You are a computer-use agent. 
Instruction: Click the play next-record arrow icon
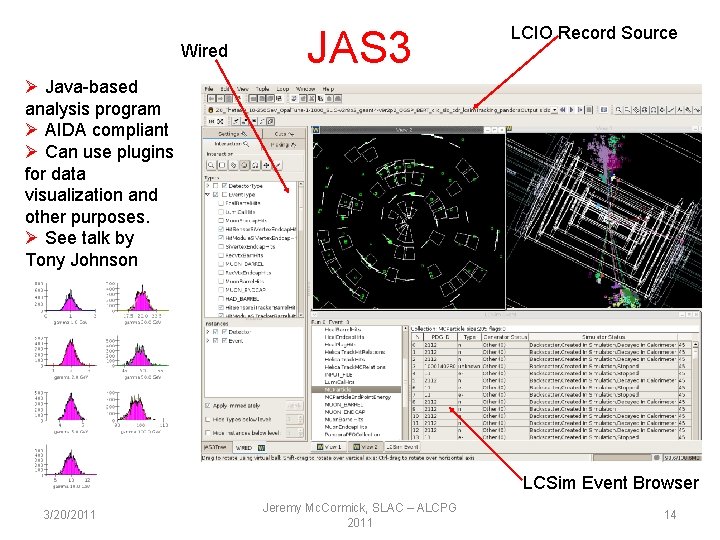(x=571, y=110)
